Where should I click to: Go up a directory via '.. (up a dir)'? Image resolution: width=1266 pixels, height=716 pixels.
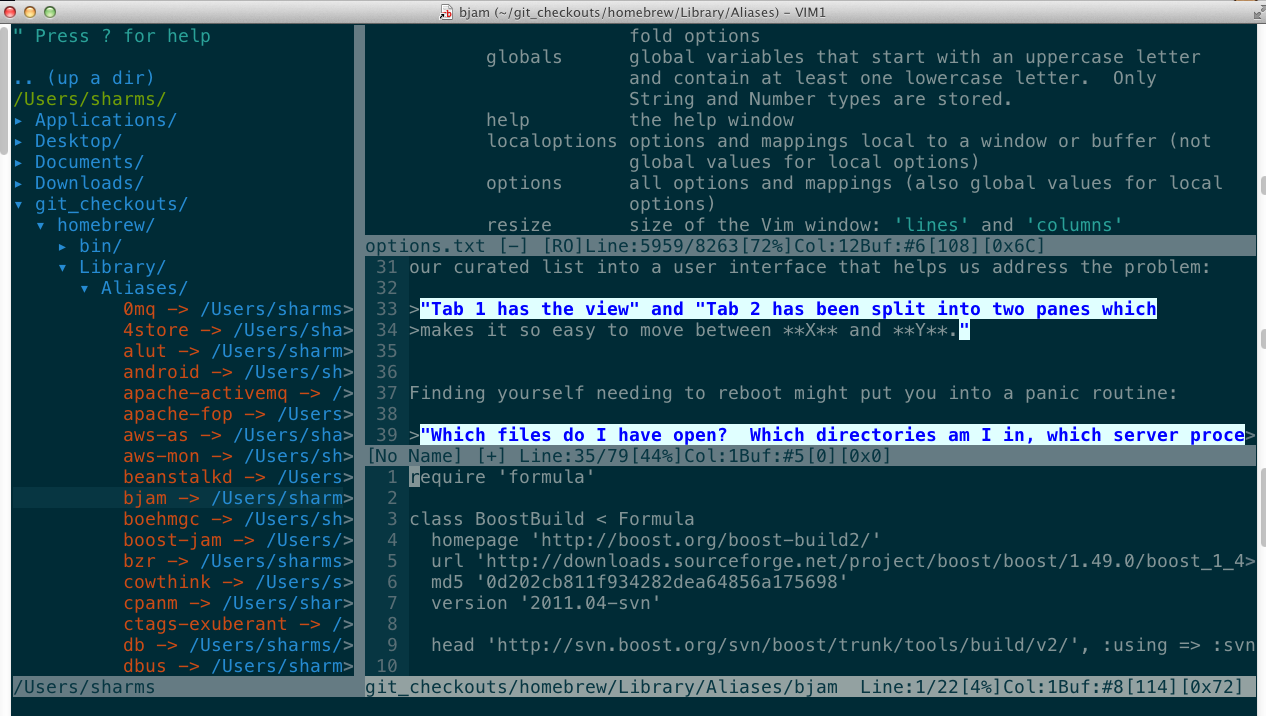(85, 78)
